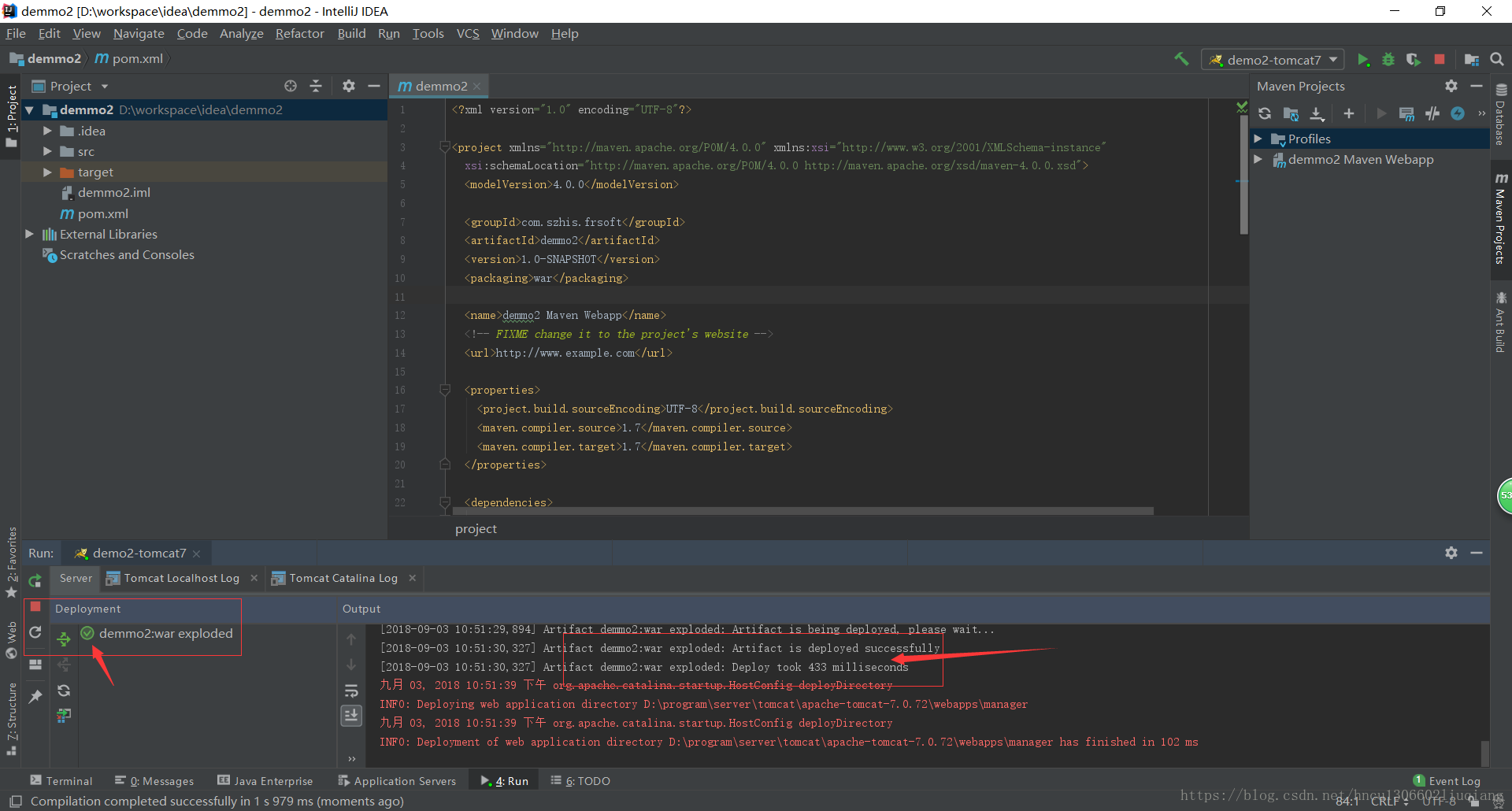The width and height of the screenshot is (1512, 811).
Task: Switch to Tomcat Localhost Log tab
Action: [182, 578]
